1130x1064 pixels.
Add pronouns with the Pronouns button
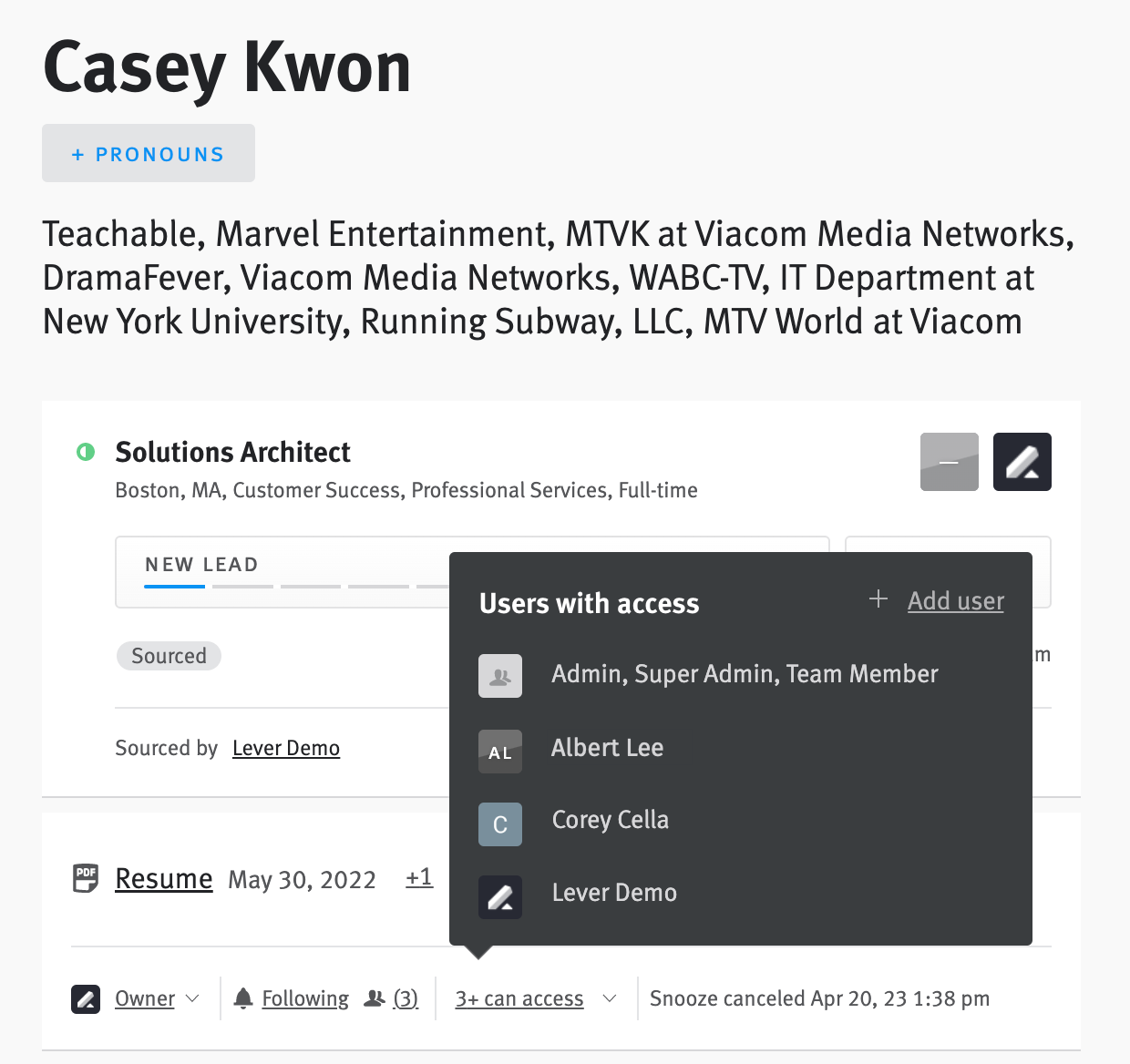click(x=149, y=154)
